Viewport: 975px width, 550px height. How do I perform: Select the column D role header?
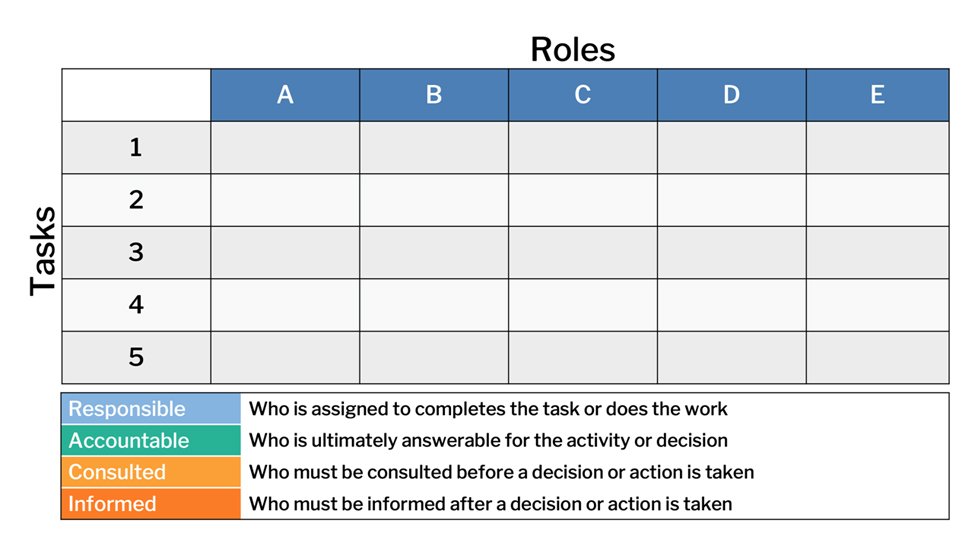coord(732,95)
